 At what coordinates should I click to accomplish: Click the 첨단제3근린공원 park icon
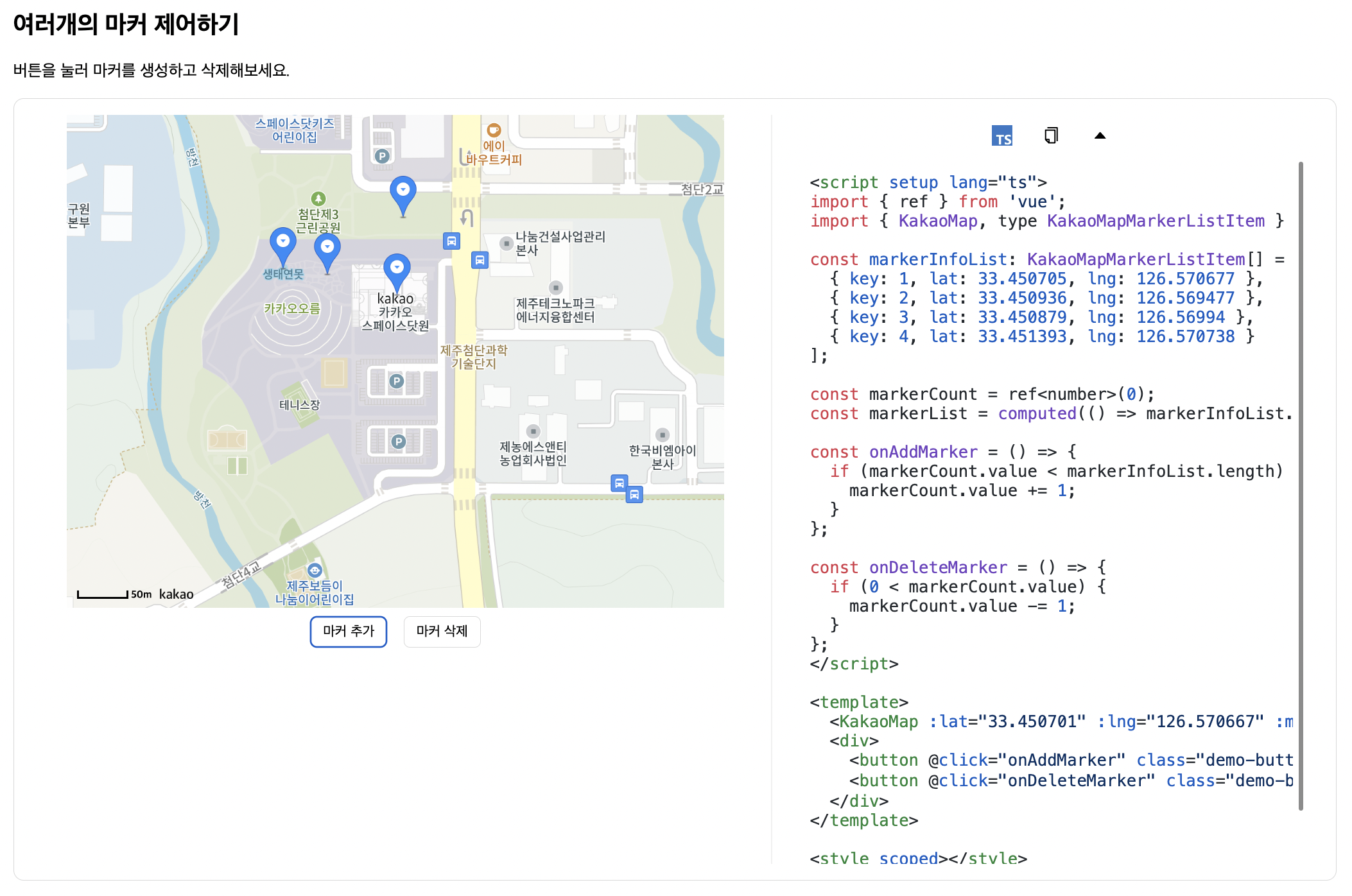[x=318, y=199]
